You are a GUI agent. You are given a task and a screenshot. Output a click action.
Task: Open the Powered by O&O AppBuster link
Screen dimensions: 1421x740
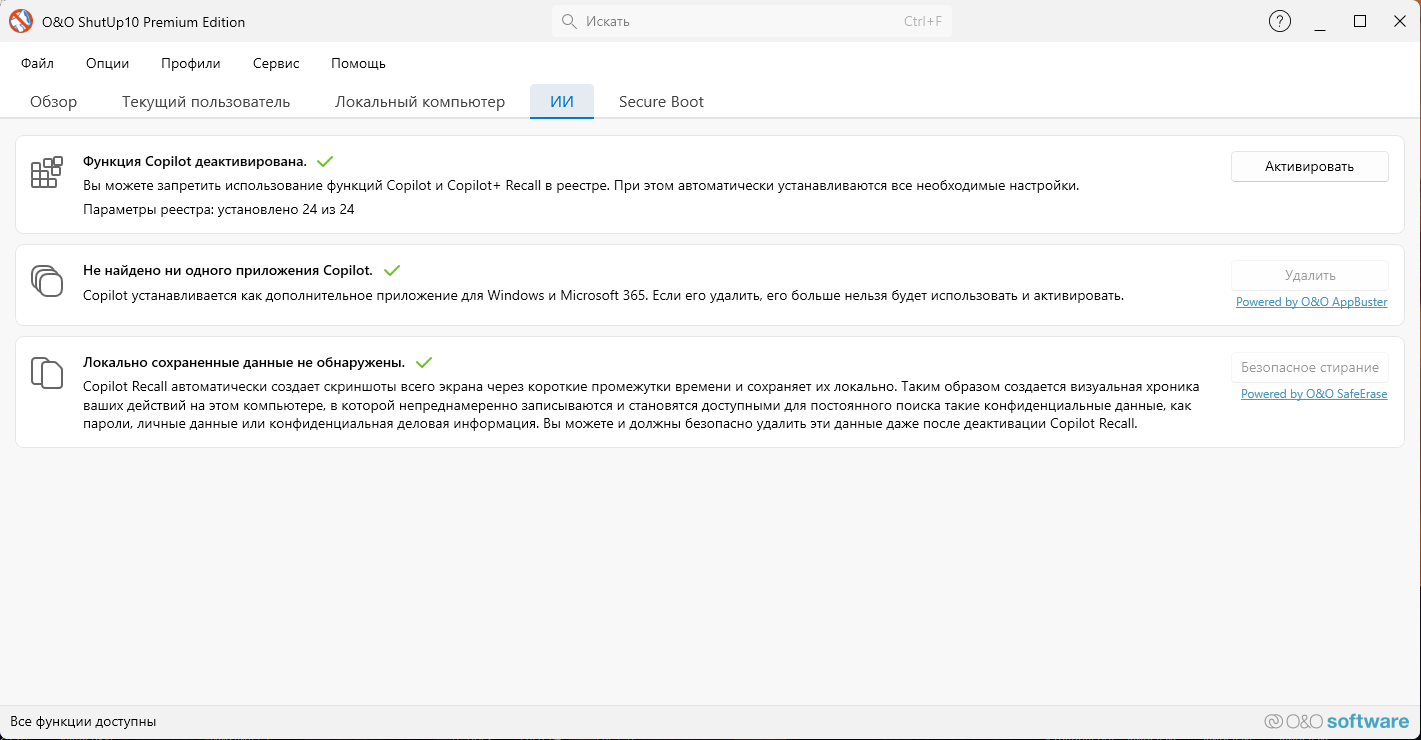1312,302
